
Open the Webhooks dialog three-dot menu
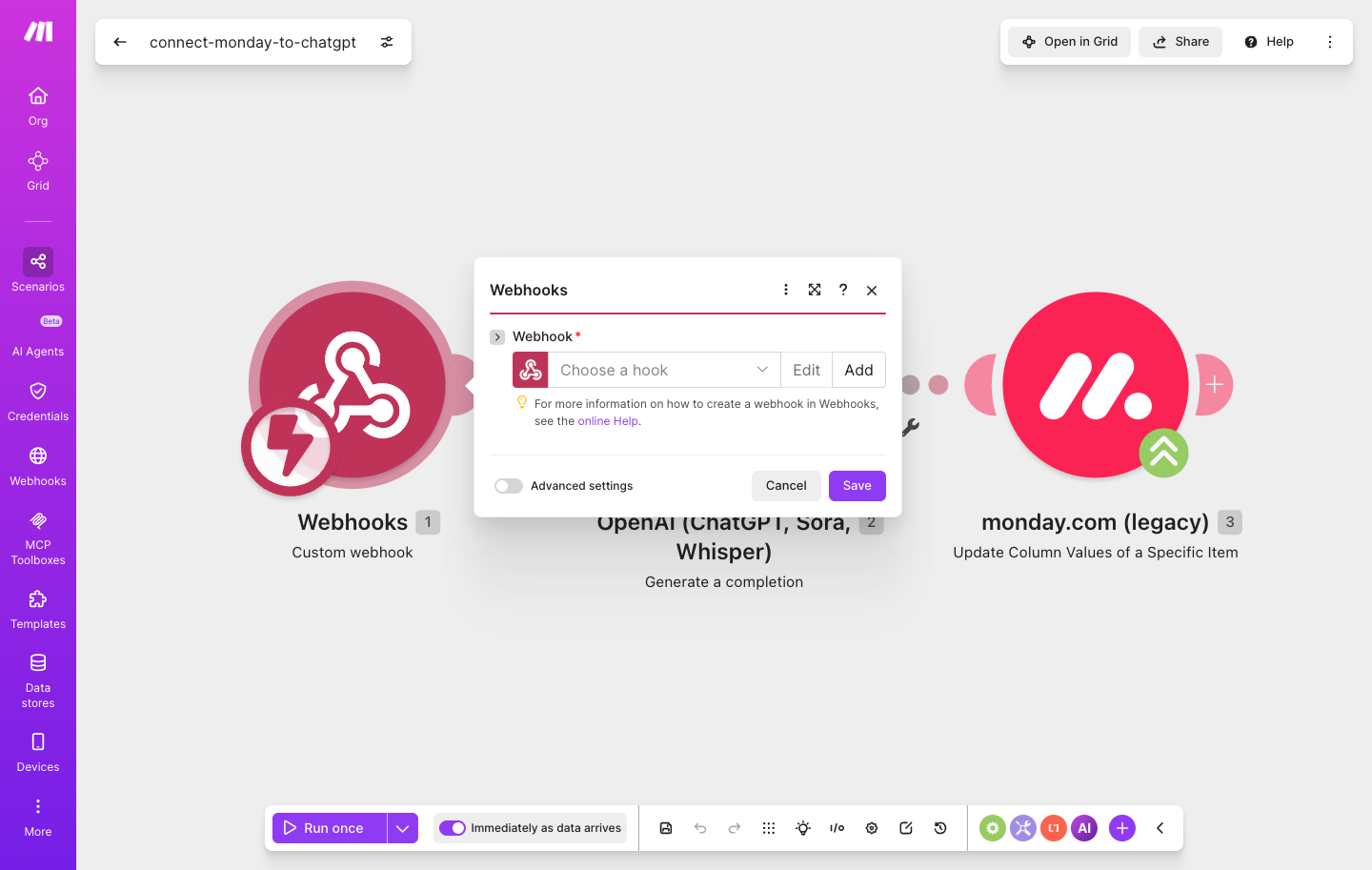tap(786, 290)
